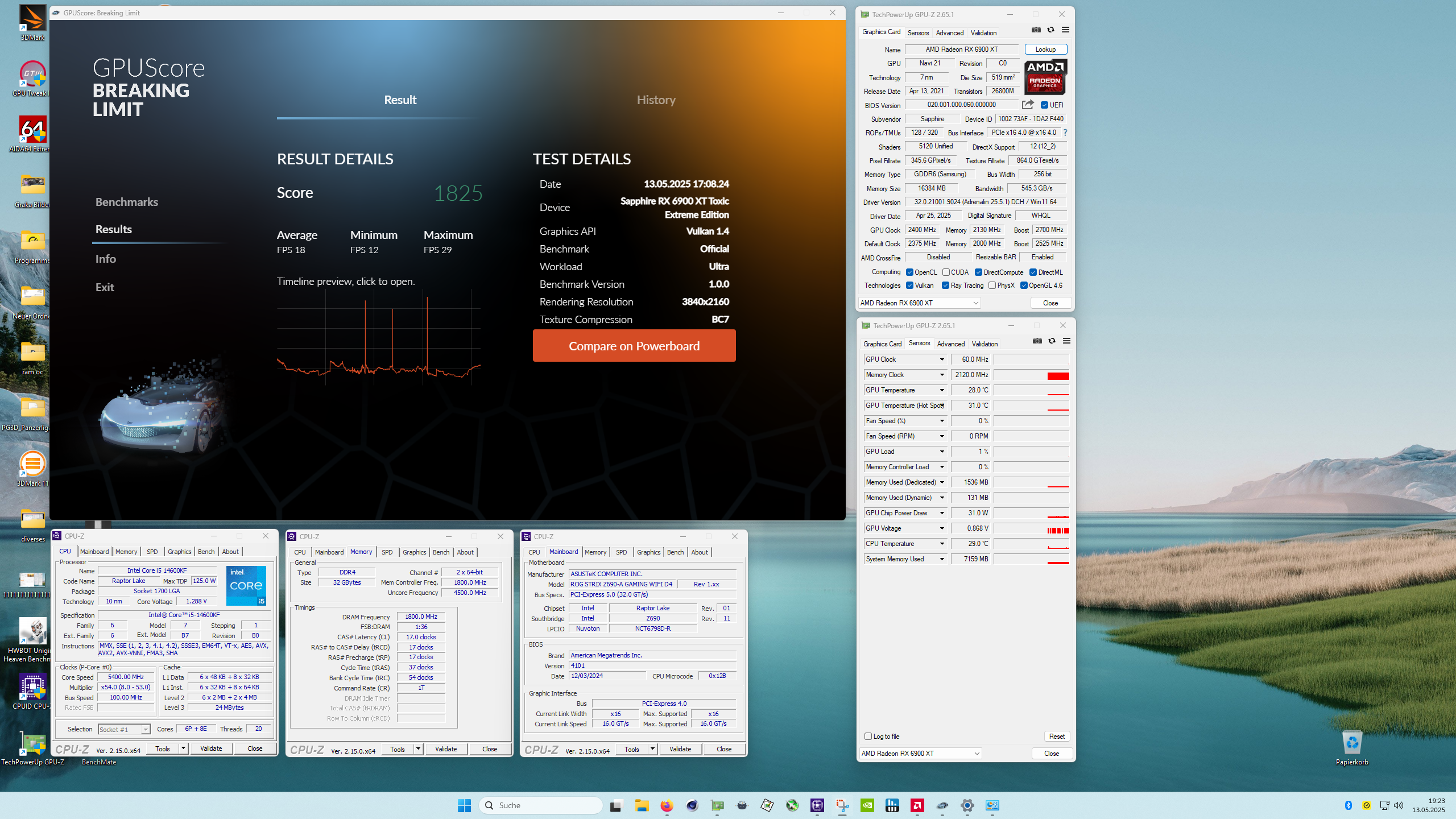This screenshot has height=819, width=1456.
Task: Toggle the PhysX checkbox
Action: [992, 286]
